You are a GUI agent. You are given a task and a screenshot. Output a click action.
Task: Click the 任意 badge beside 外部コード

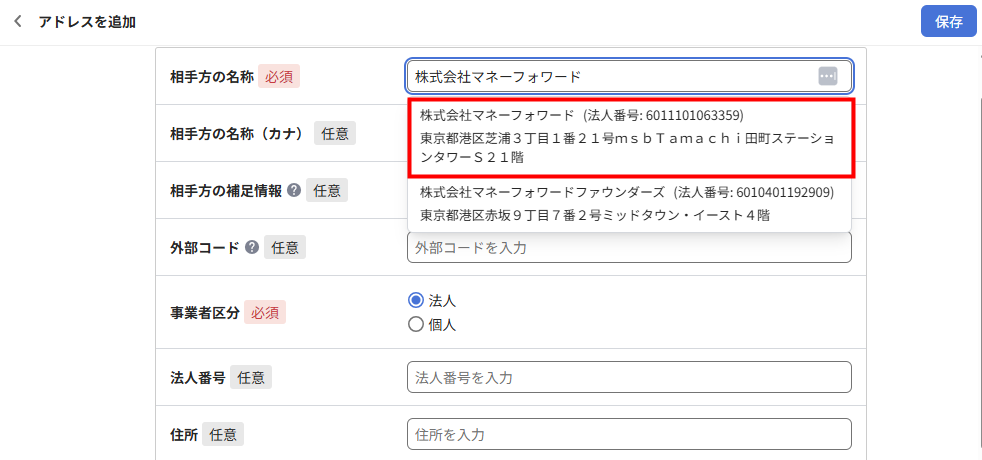285,247
